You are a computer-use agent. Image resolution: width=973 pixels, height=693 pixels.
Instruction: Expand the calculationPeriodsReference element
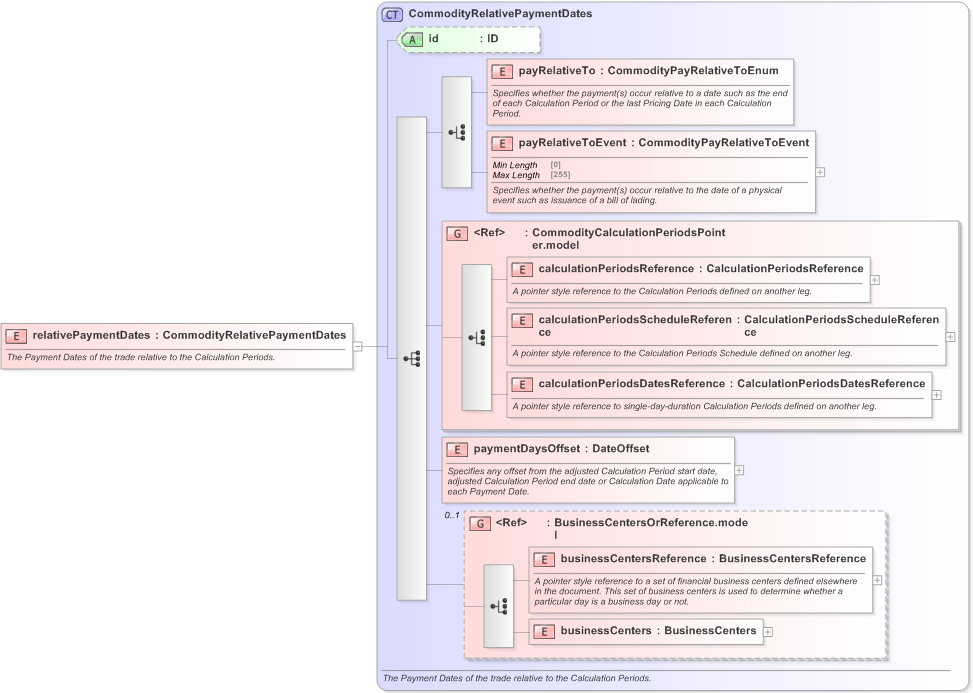[875, 280]
